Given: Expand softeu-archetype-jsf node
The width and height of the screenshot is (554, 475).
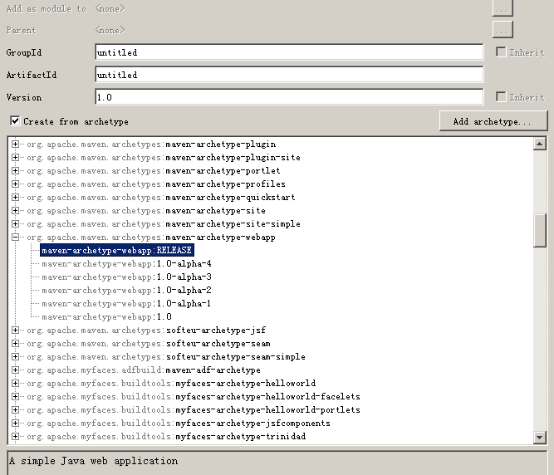Looking at the screenshot, I should click(15, 330).
